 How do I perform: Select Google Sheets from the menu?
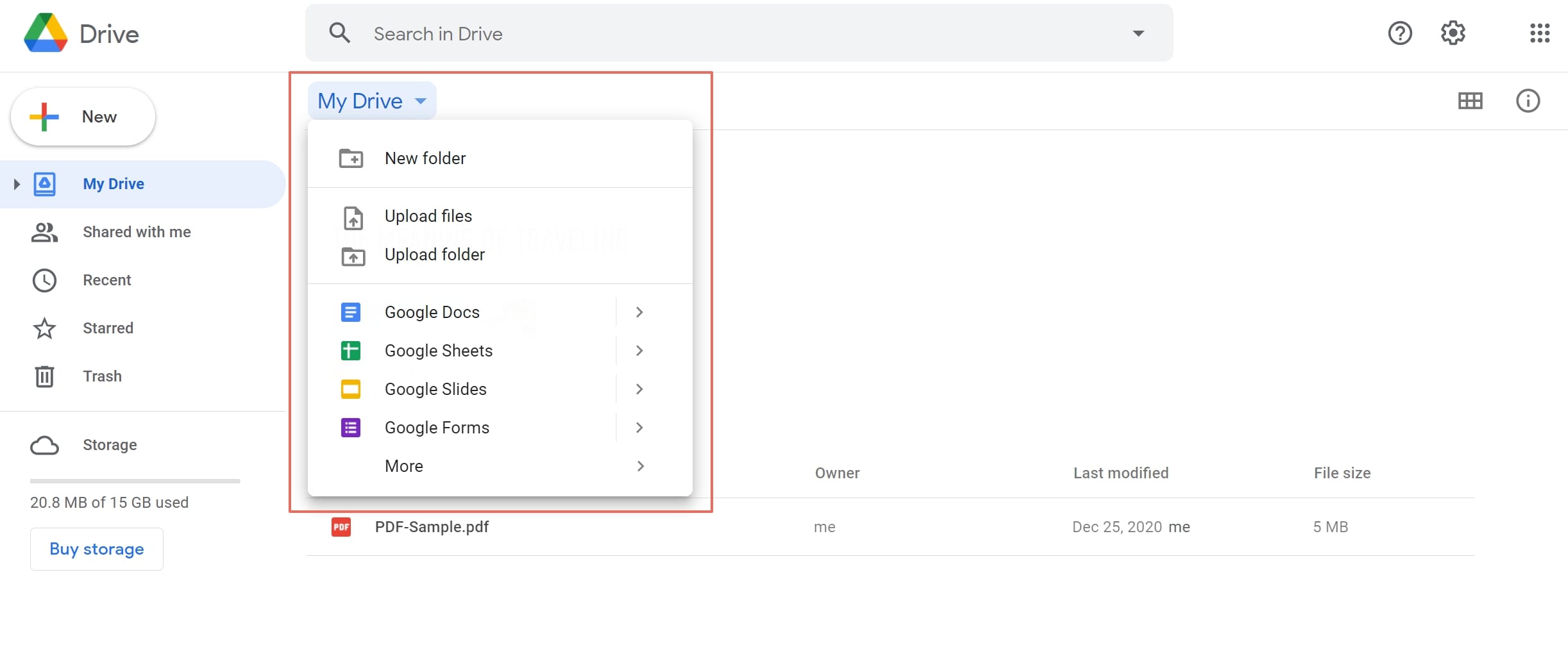point(438,351)
